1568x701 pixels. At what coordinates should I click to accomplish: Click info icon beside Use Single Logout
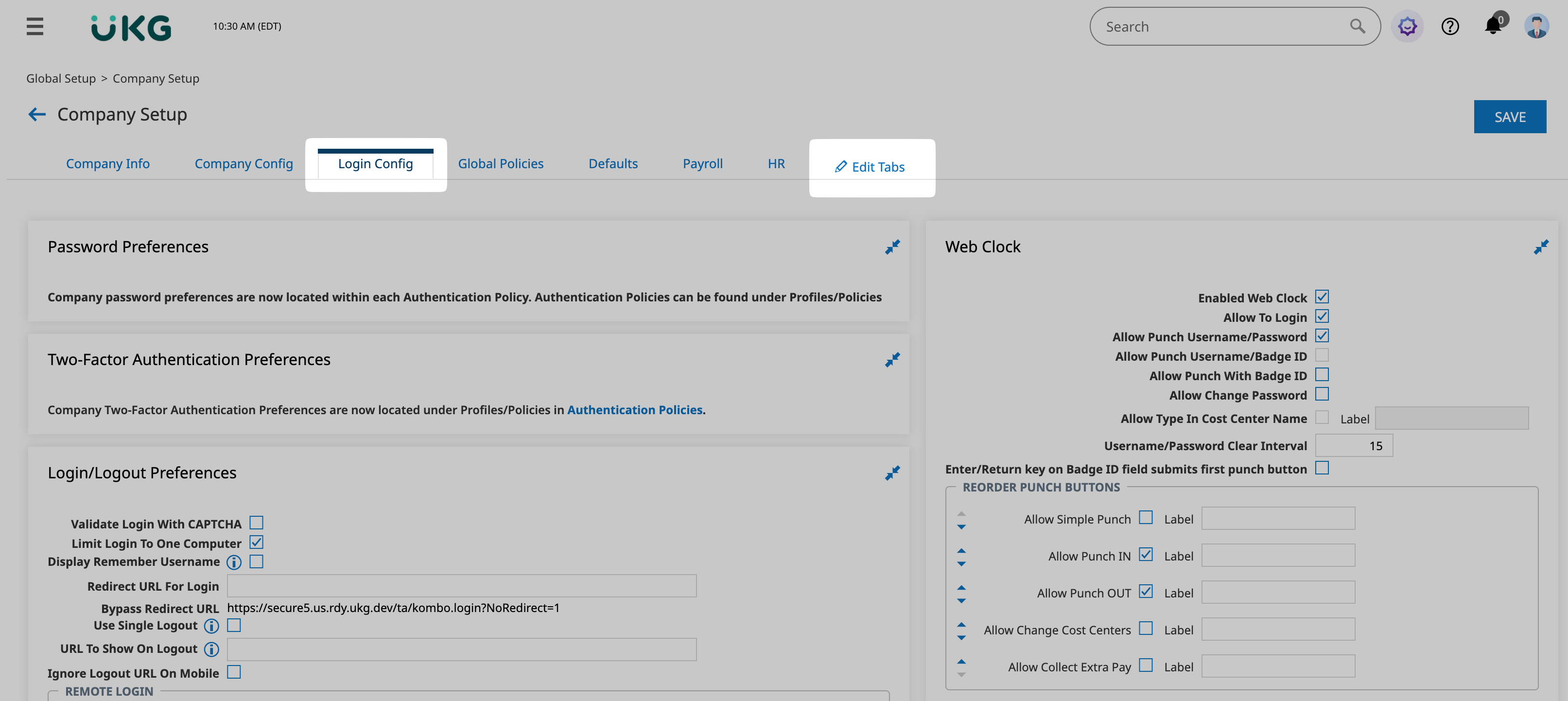pos(211,626)
